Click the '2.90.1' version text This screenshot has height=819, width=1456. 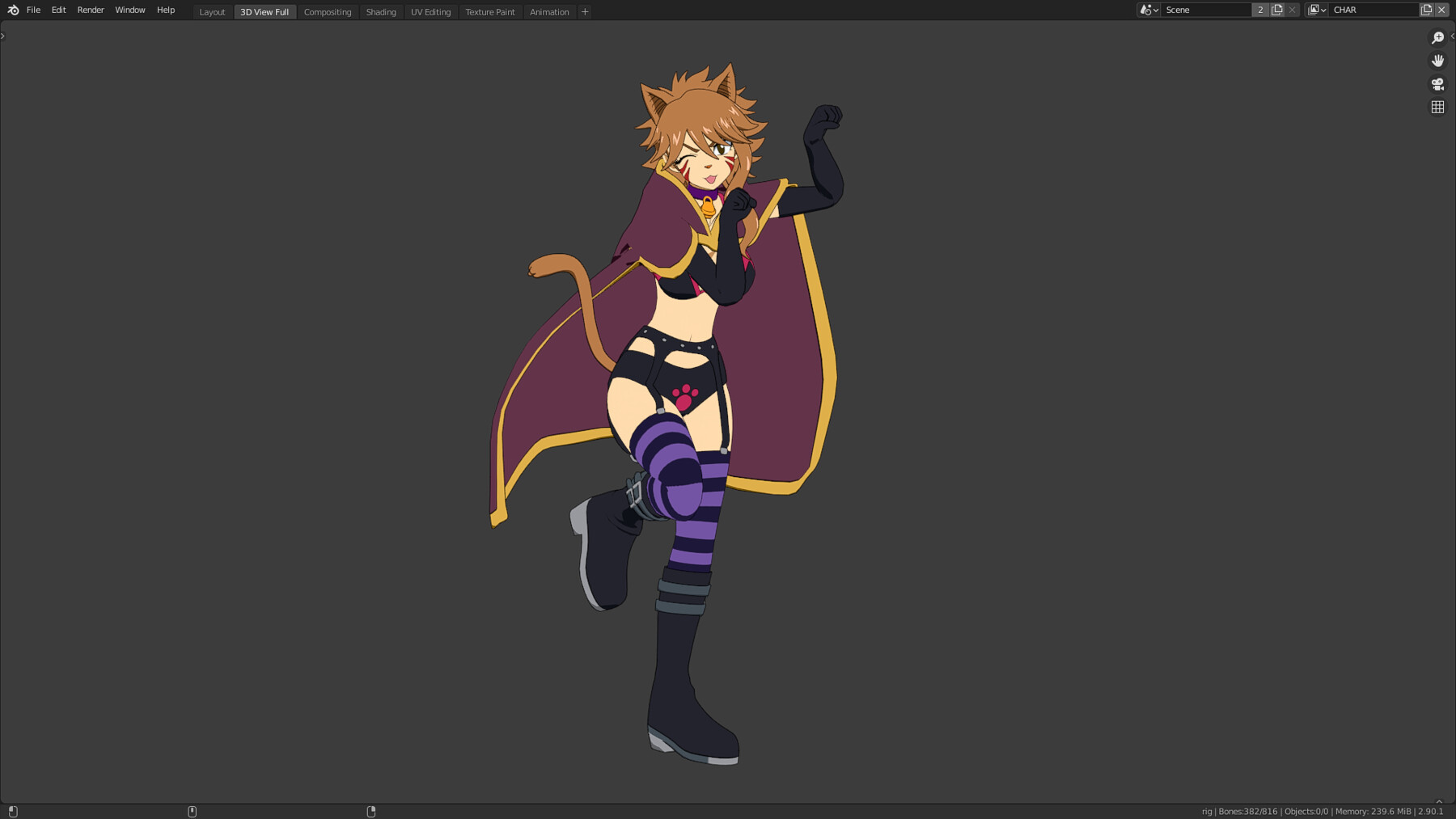[1430, 812]
